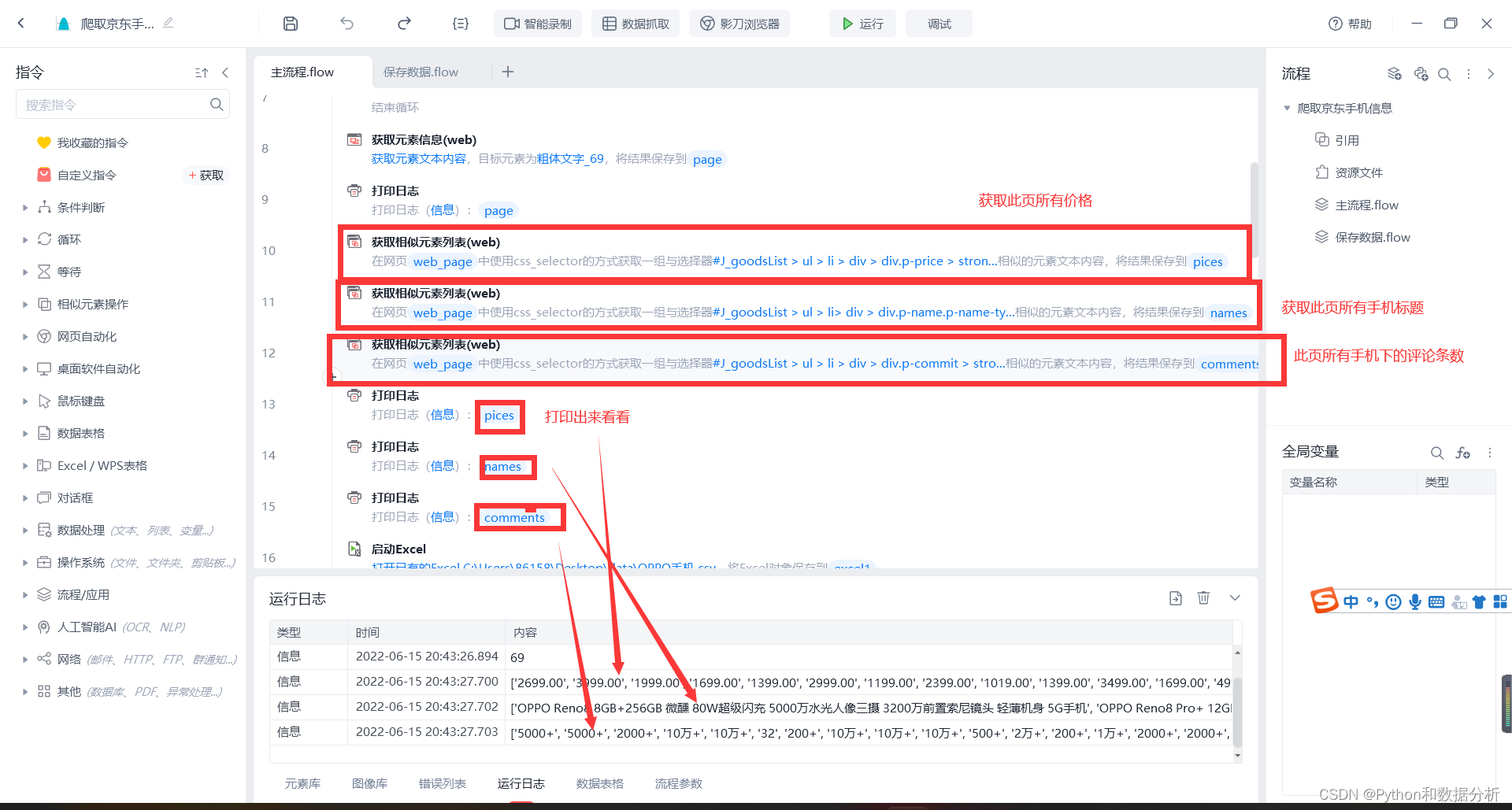Click the names variable in step 14
This screenshot has height=810, width=1512.
502,467
